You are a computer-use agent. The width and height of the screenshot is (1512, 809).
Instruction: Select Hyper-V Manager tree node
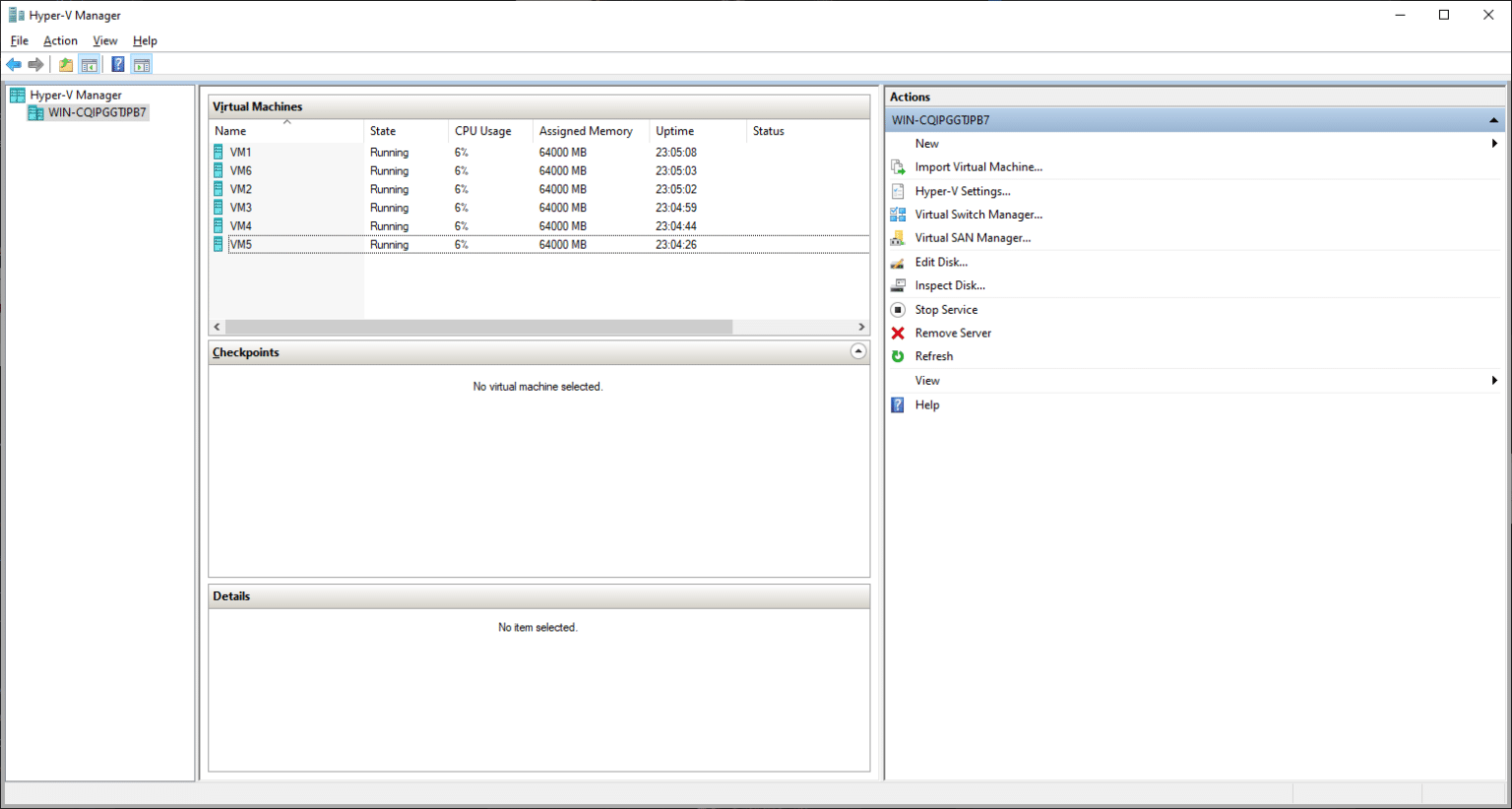(x=76, y=95)
